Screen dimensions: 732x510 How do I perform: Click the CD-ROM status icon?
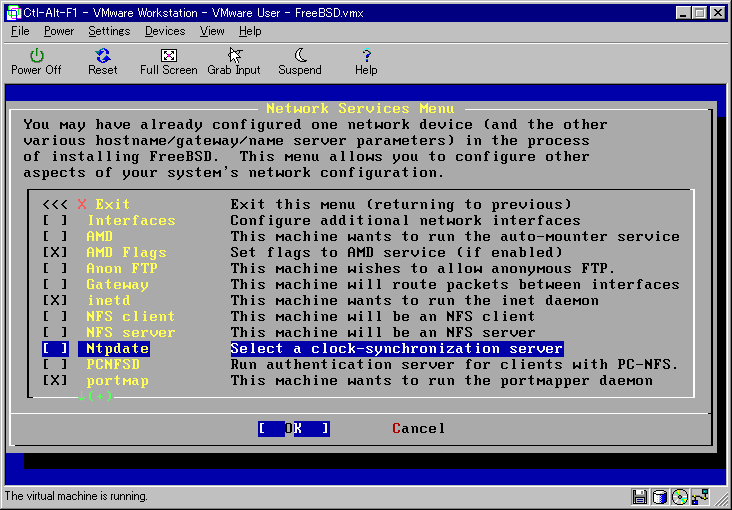click(x=681, y=496)
